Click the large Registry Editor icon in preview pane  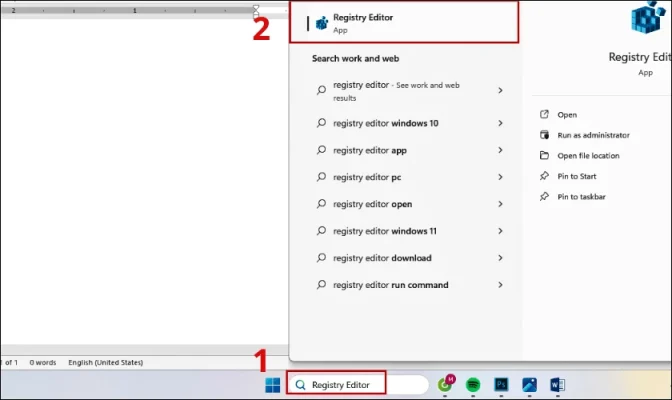point(643,22)
